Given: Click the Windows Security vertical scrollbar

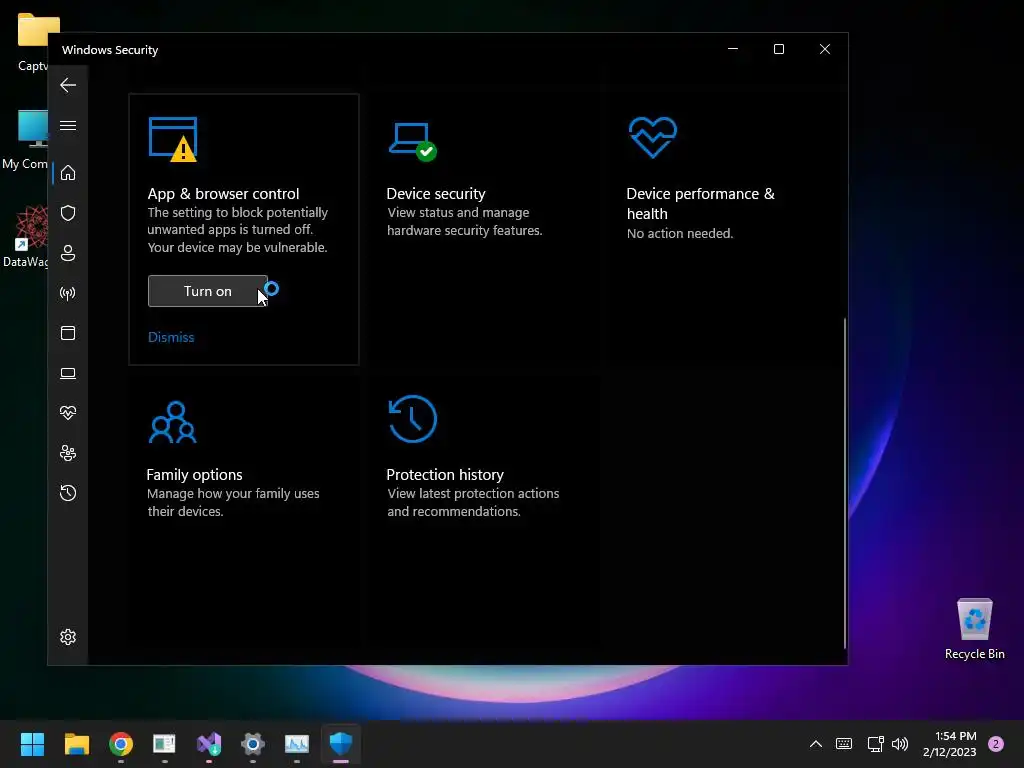Looking at the screenshot, I should point(845,483).
